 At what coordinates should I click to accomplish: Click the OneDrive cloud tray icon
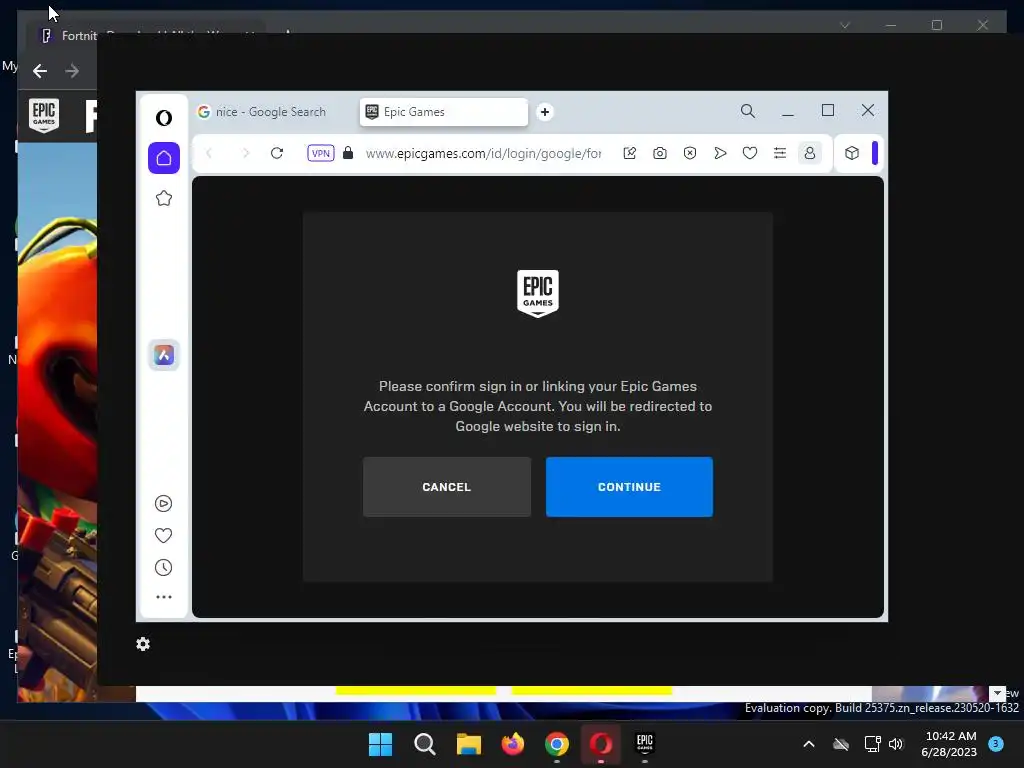tap(841, 744)
